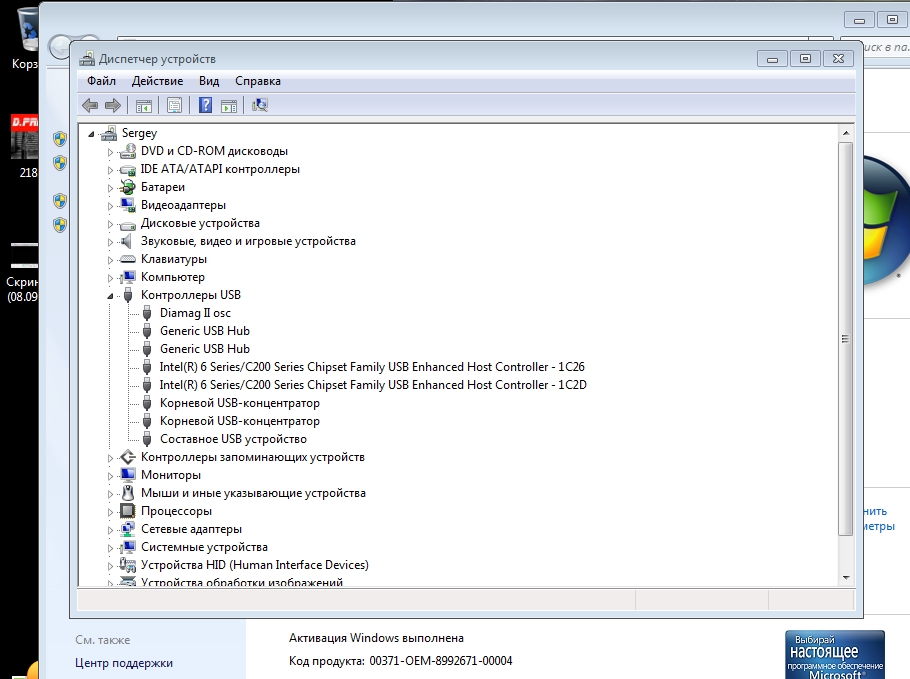The width and height of the screenshot is (910, 679).
Task: Maximize the Device Manager window
Action: point(805,59)
